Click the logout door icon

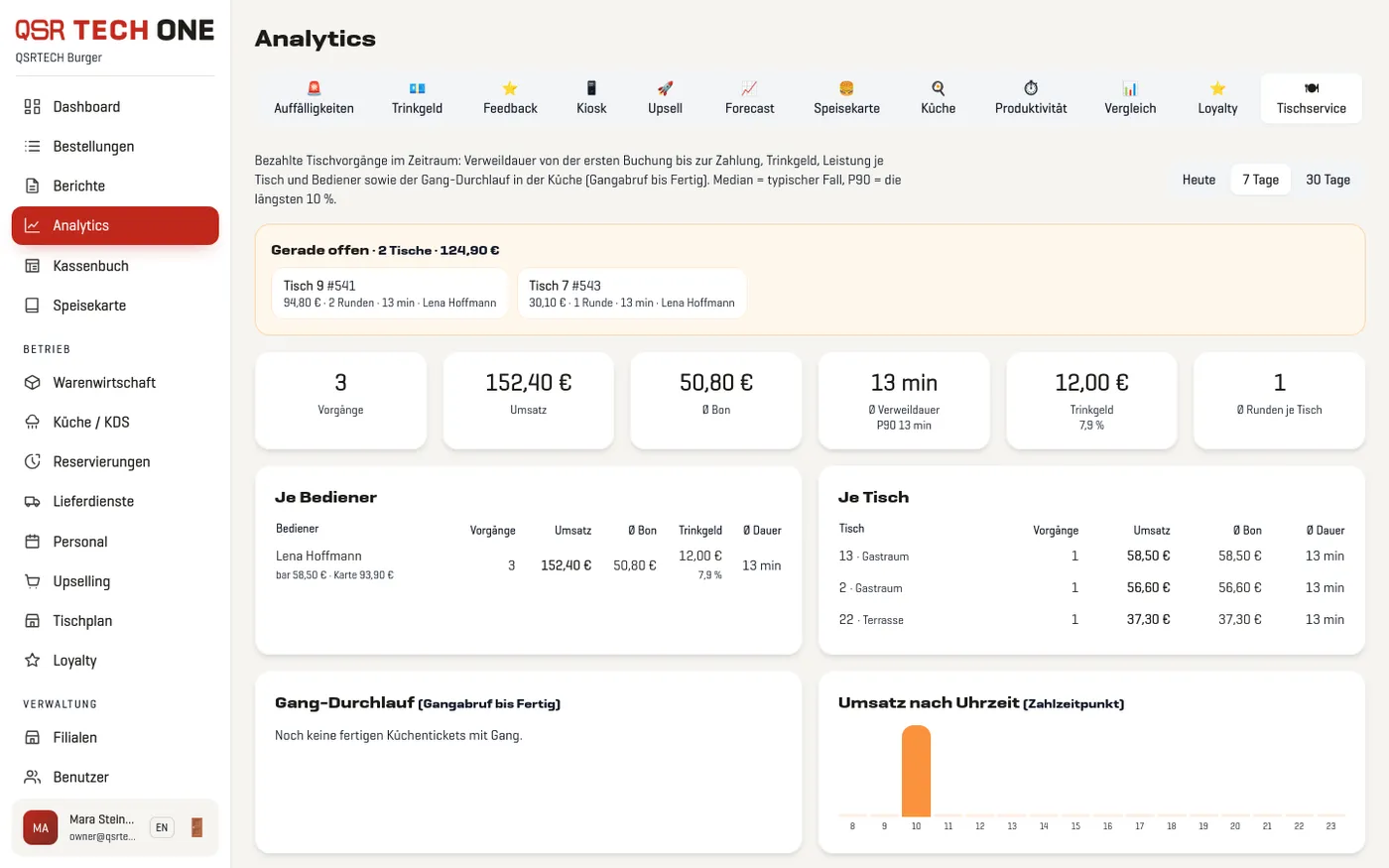point(196,827)
